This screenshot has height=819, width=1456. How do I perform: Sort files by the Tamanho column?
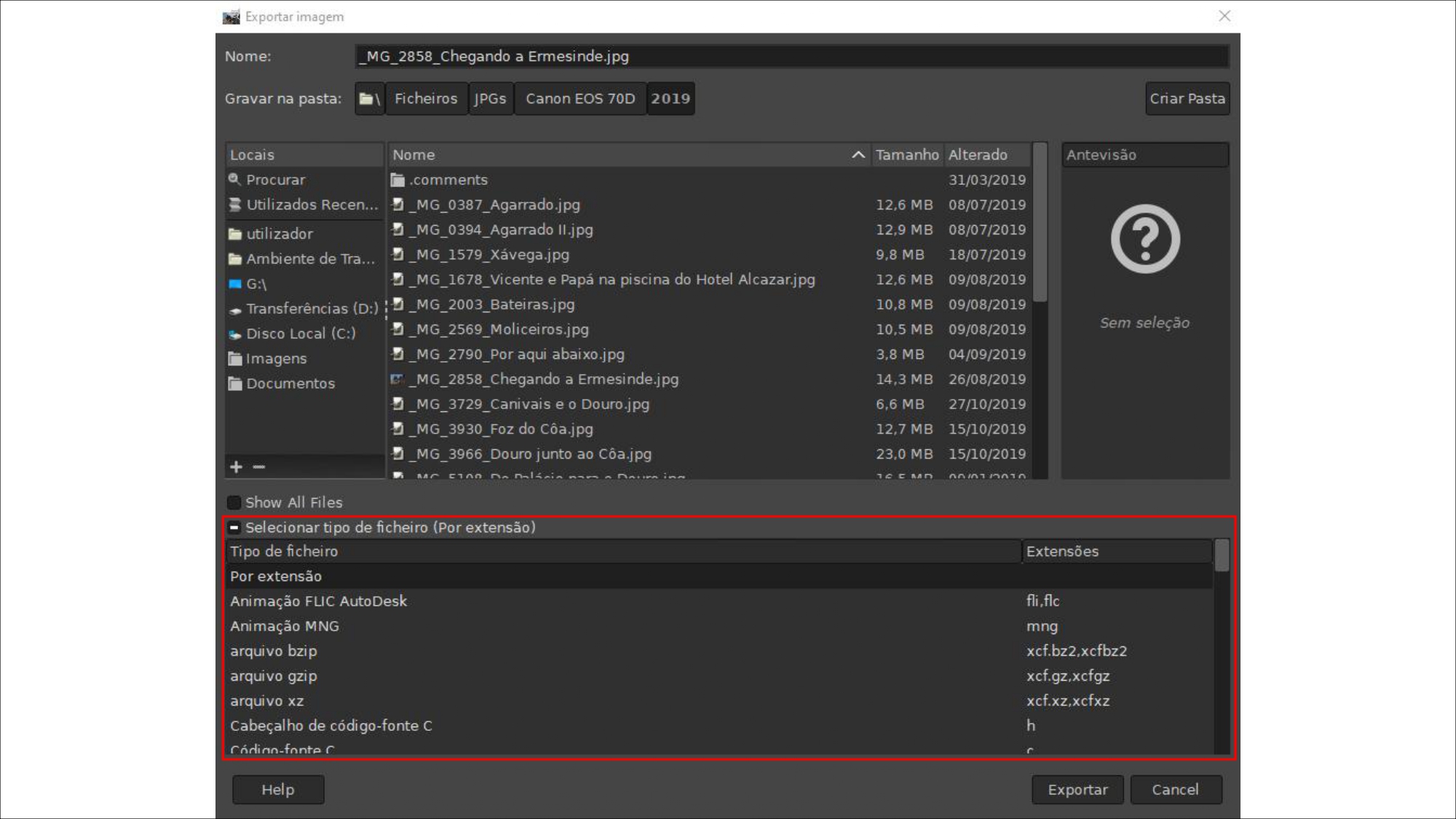pos(906,155)
